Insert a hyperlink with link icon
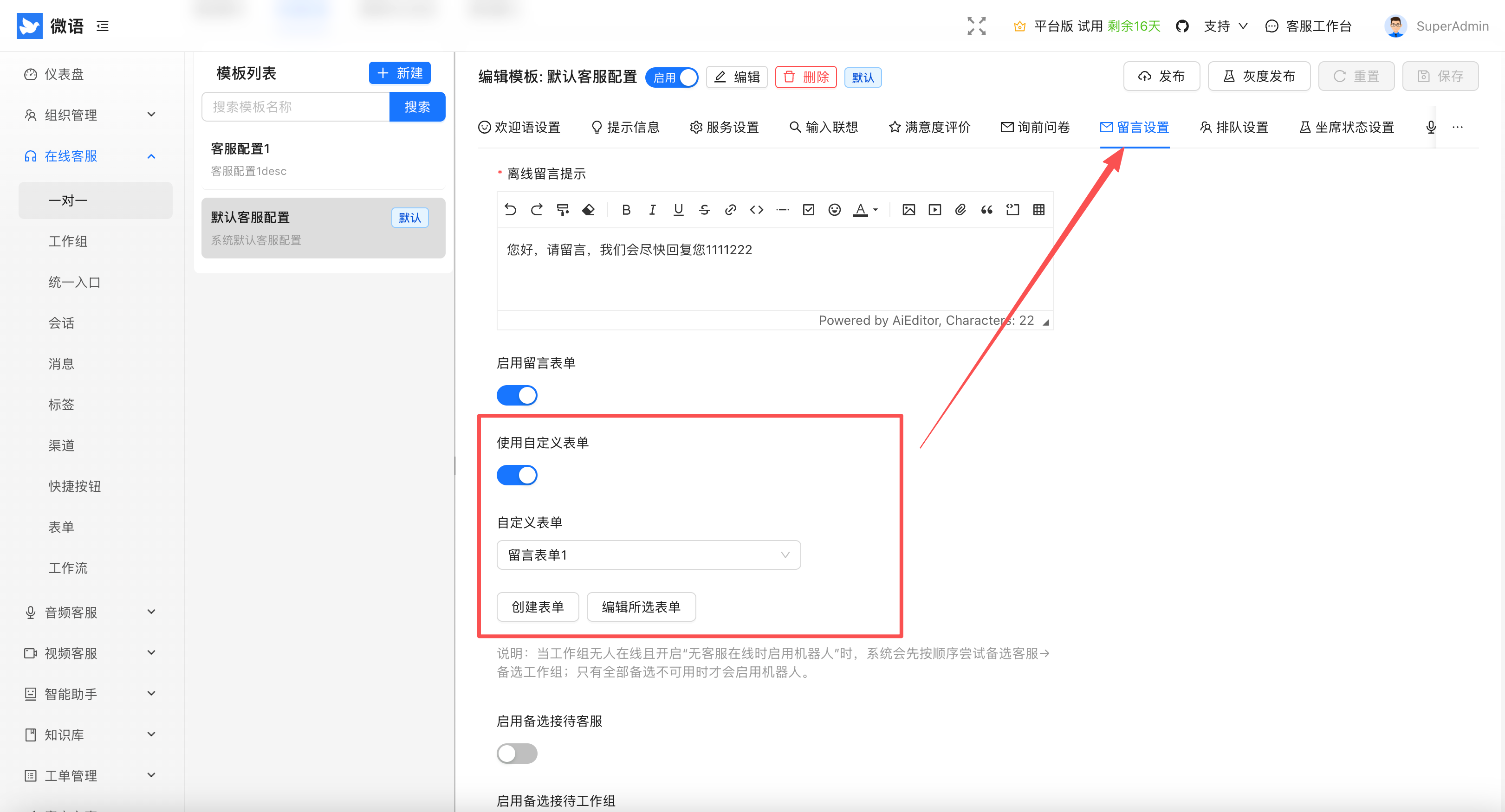Screen dimensions: 1505x812 pos(730,210)
